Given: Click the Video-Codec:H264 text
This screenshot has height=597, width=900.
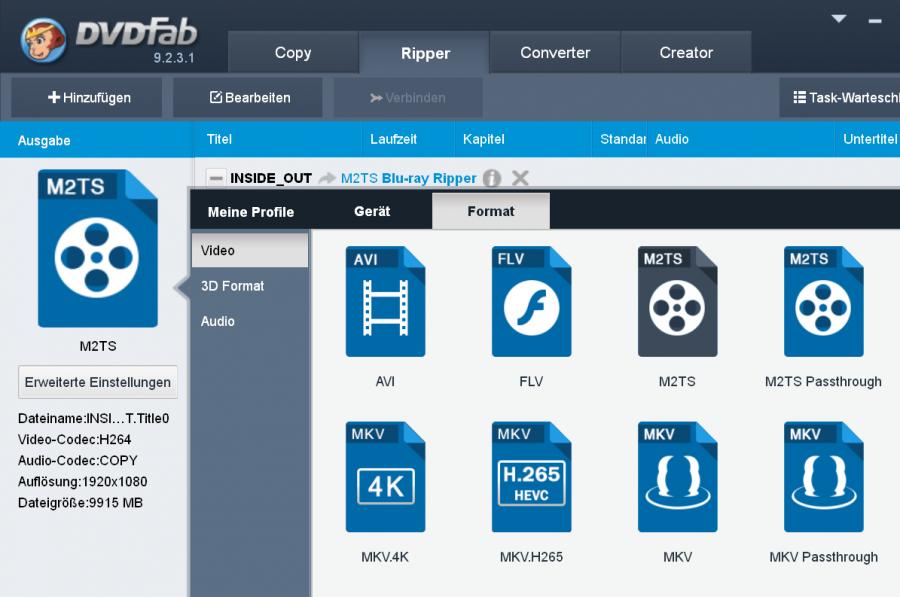Looking at the screenshot, I should click(x=75, y=440).
